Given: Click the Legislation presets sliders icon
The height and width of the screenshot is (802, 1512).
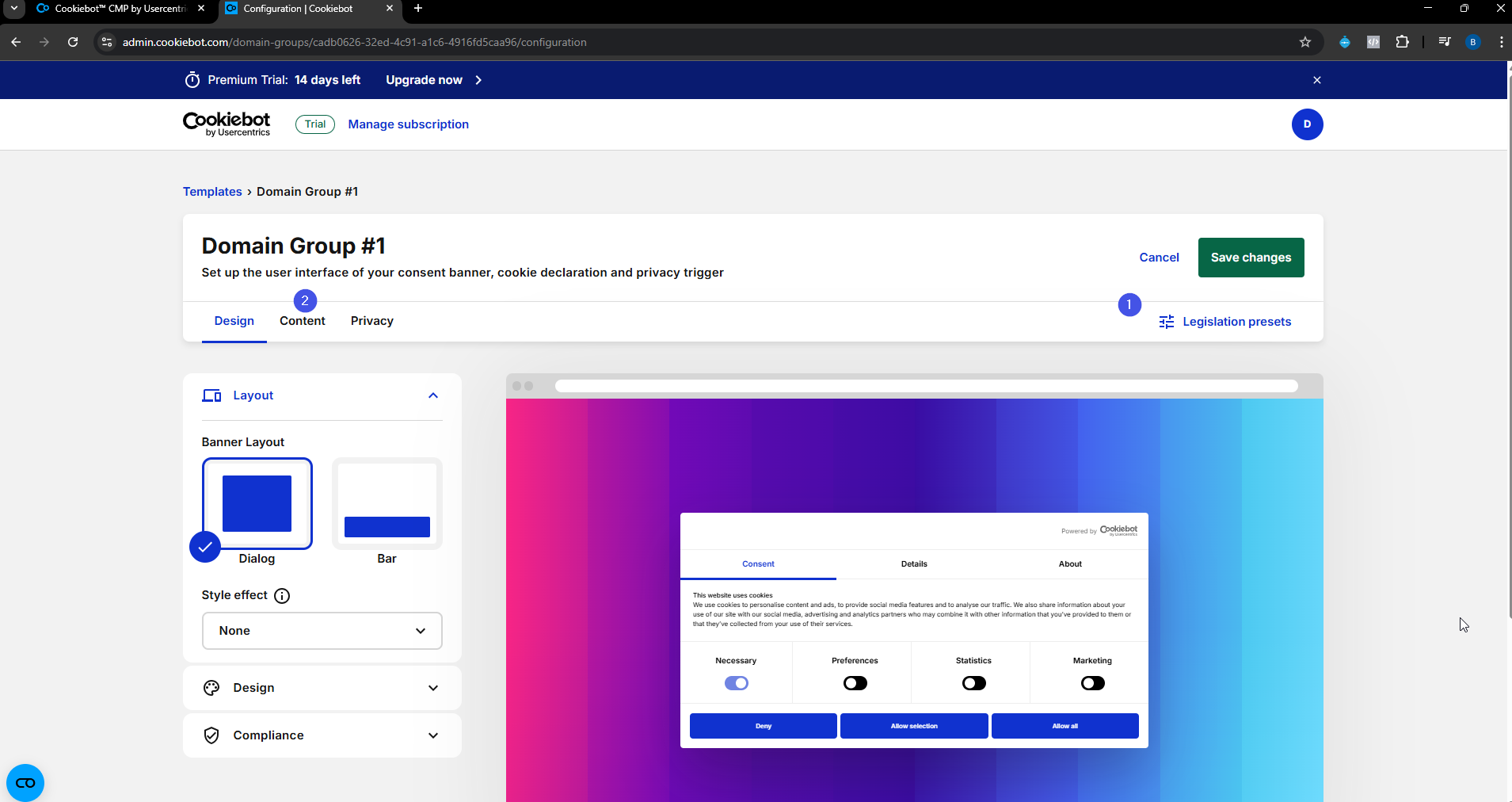Looking at the screenshot, I should tap(1166, 322).
